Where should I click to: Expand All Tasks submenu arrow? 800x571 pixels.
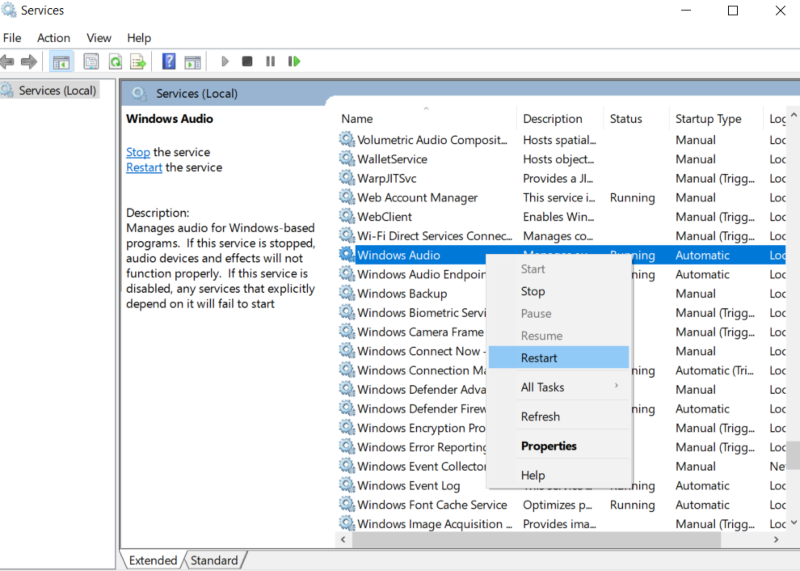coord(616,386)
